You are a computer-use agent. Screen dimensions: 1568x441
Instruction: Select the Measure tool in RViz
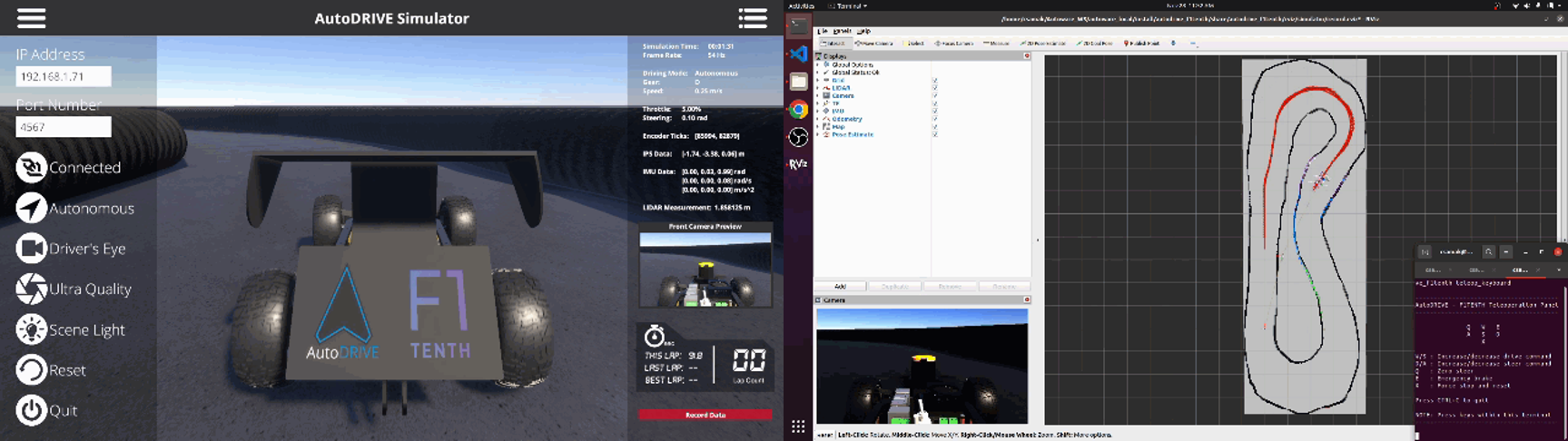996,43
